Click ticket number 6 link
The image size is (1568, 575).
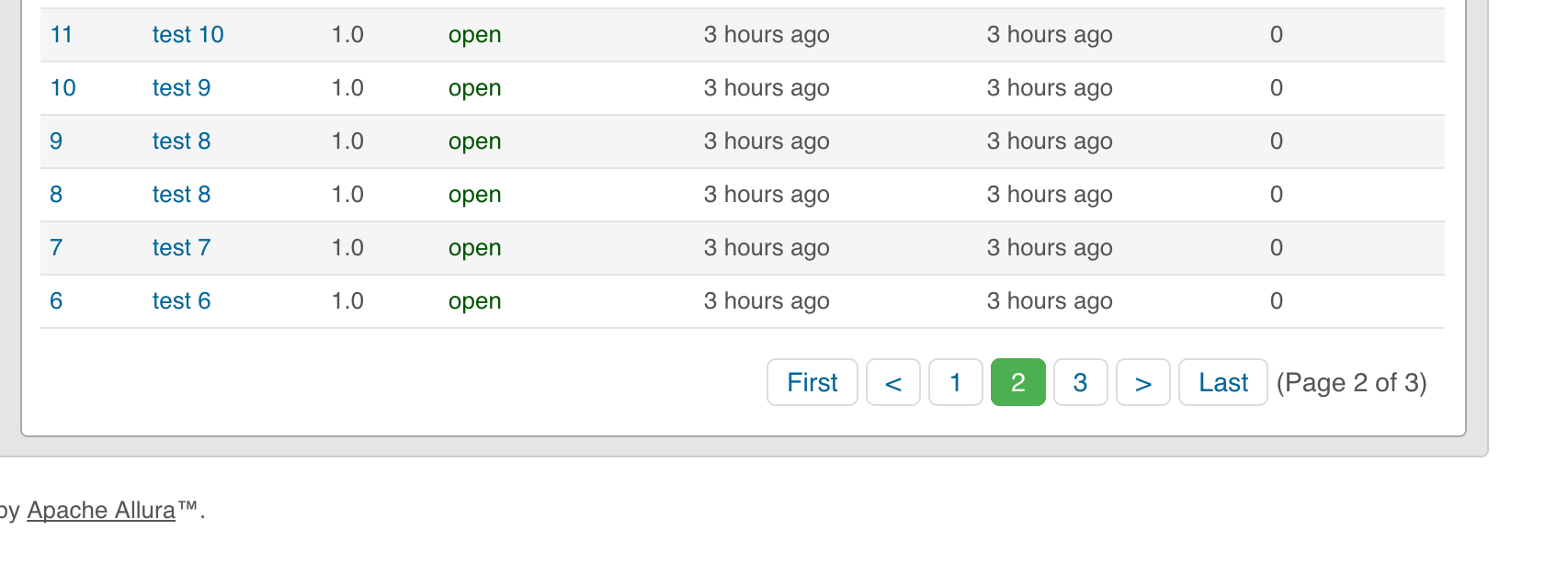pos(56,301)
